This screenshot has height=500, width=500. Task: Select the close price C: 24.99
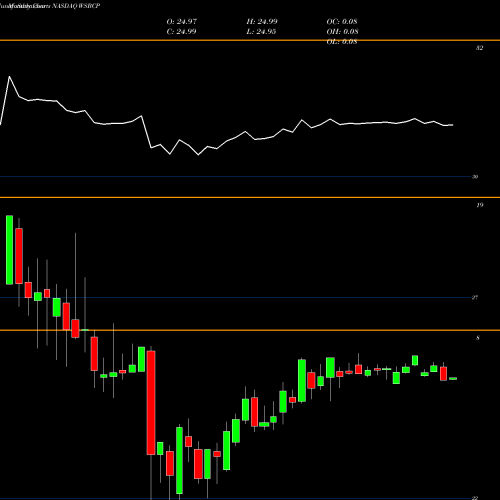pos(181,32)
